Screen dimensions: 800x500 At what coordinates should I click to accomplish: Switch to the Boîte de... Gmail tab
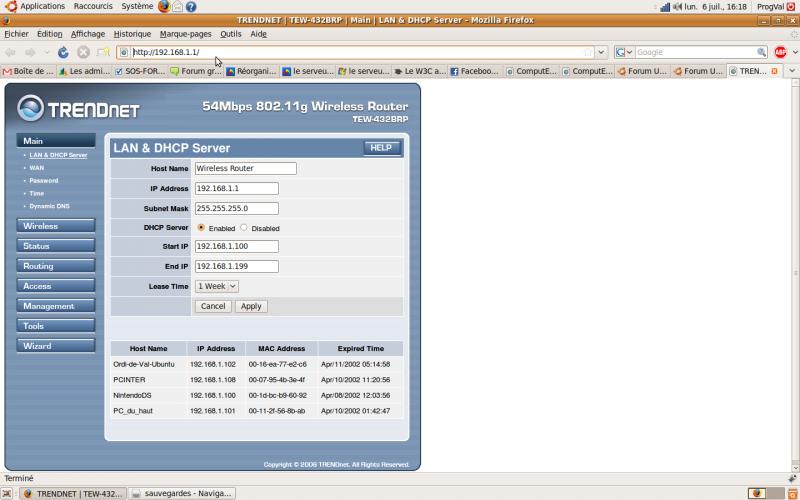click(29, 71)
